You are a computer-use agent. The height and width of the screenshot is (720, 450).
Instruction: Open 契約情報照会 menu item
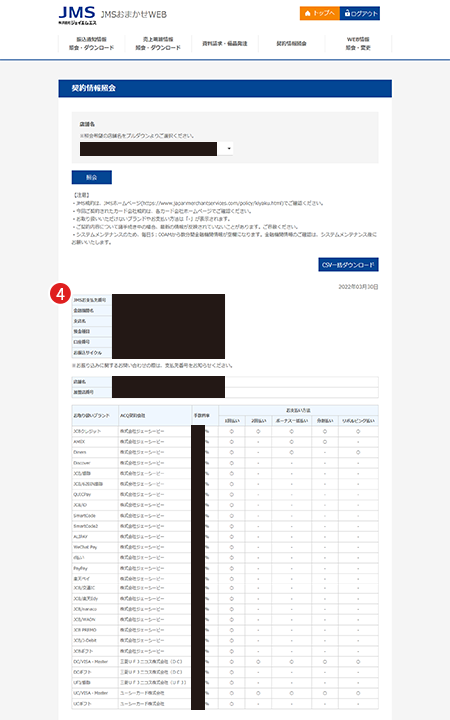click(292, 44)
